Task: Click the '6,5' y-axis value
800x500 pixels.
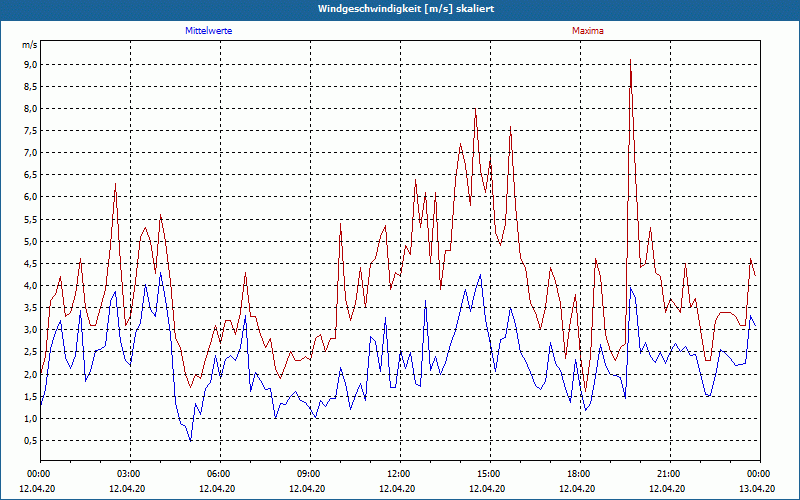Action: [30, 175]
